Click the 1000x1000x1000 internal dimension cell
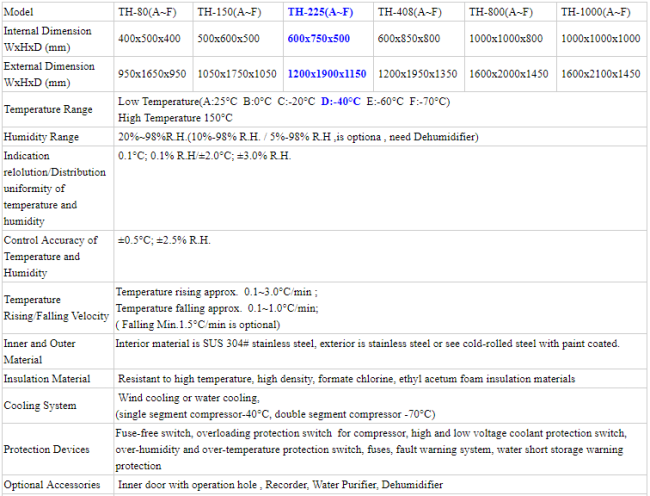 [600, 37]
